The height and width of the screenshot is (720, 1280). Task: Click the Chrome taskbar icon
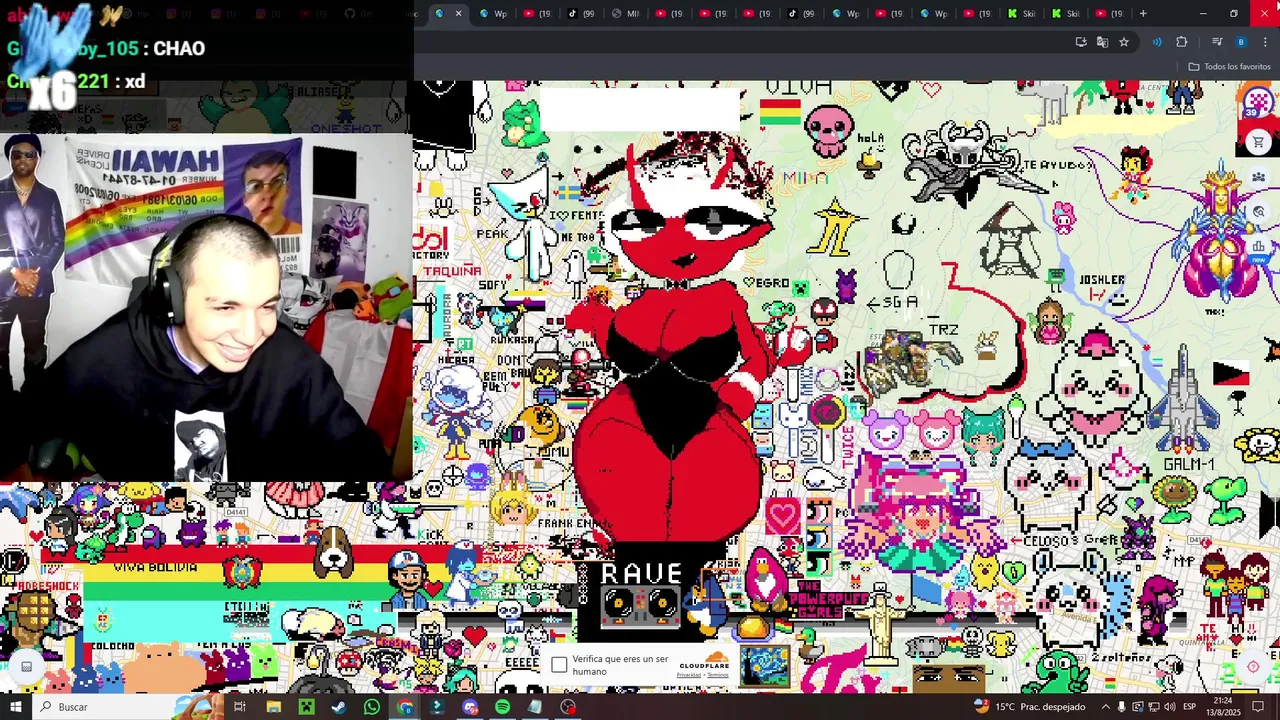(405, 707)
